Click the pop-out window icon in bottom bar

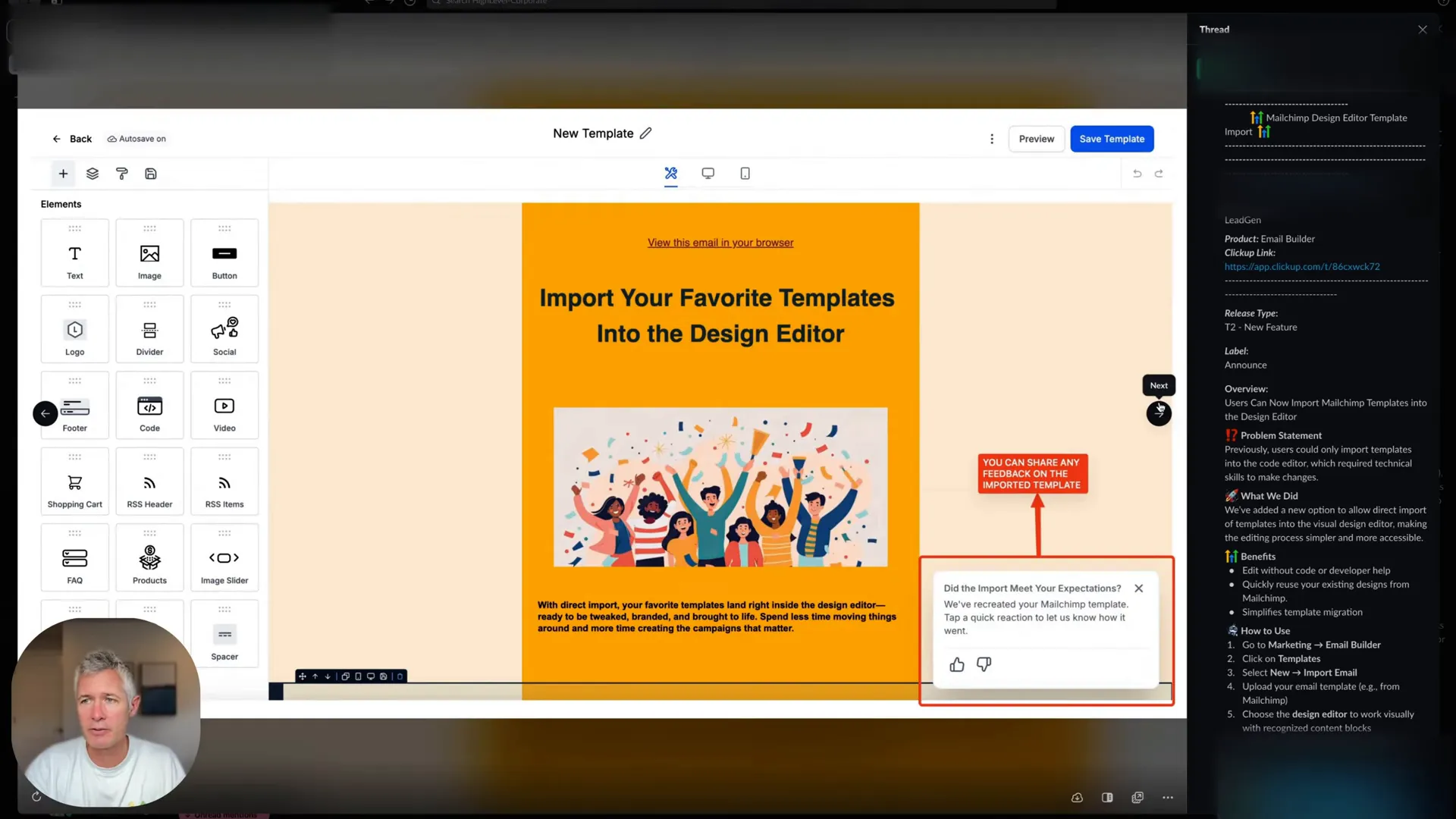[x=1137, y=798]
